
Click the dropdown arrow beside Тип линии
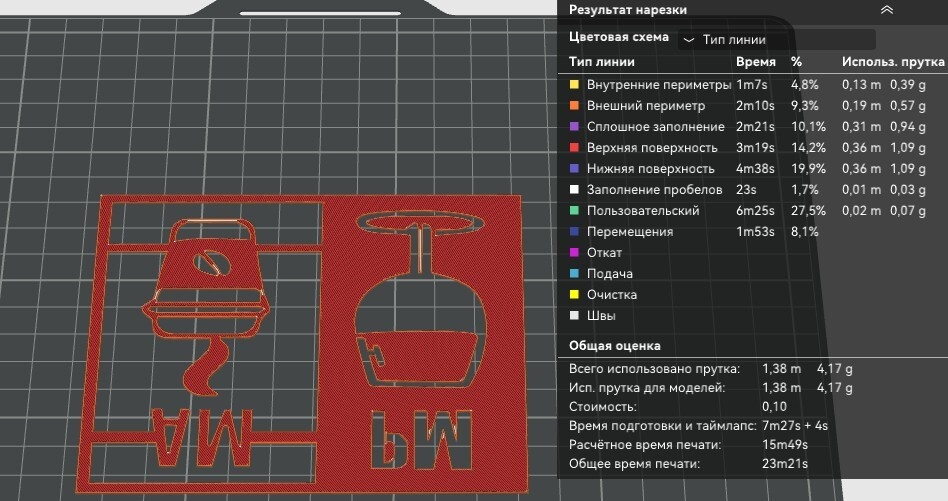pyautogui.click(x=688, y=40)
